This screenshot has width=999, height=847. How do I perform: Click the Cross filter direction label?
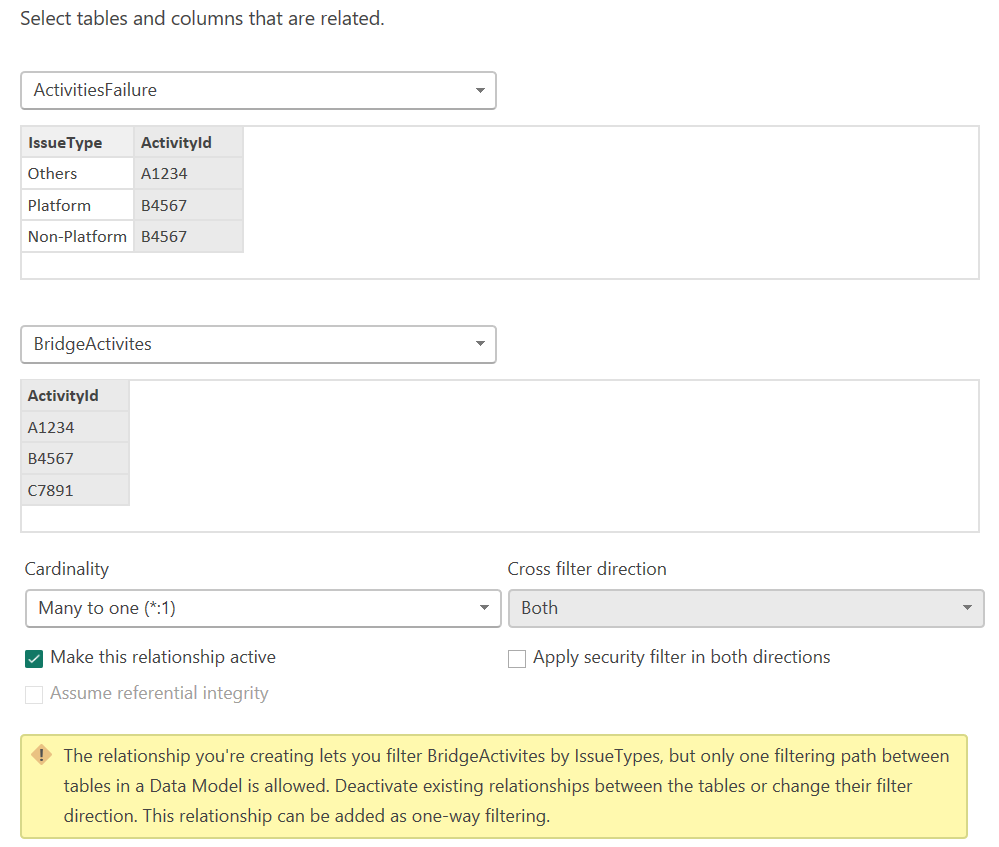point(587,569)
